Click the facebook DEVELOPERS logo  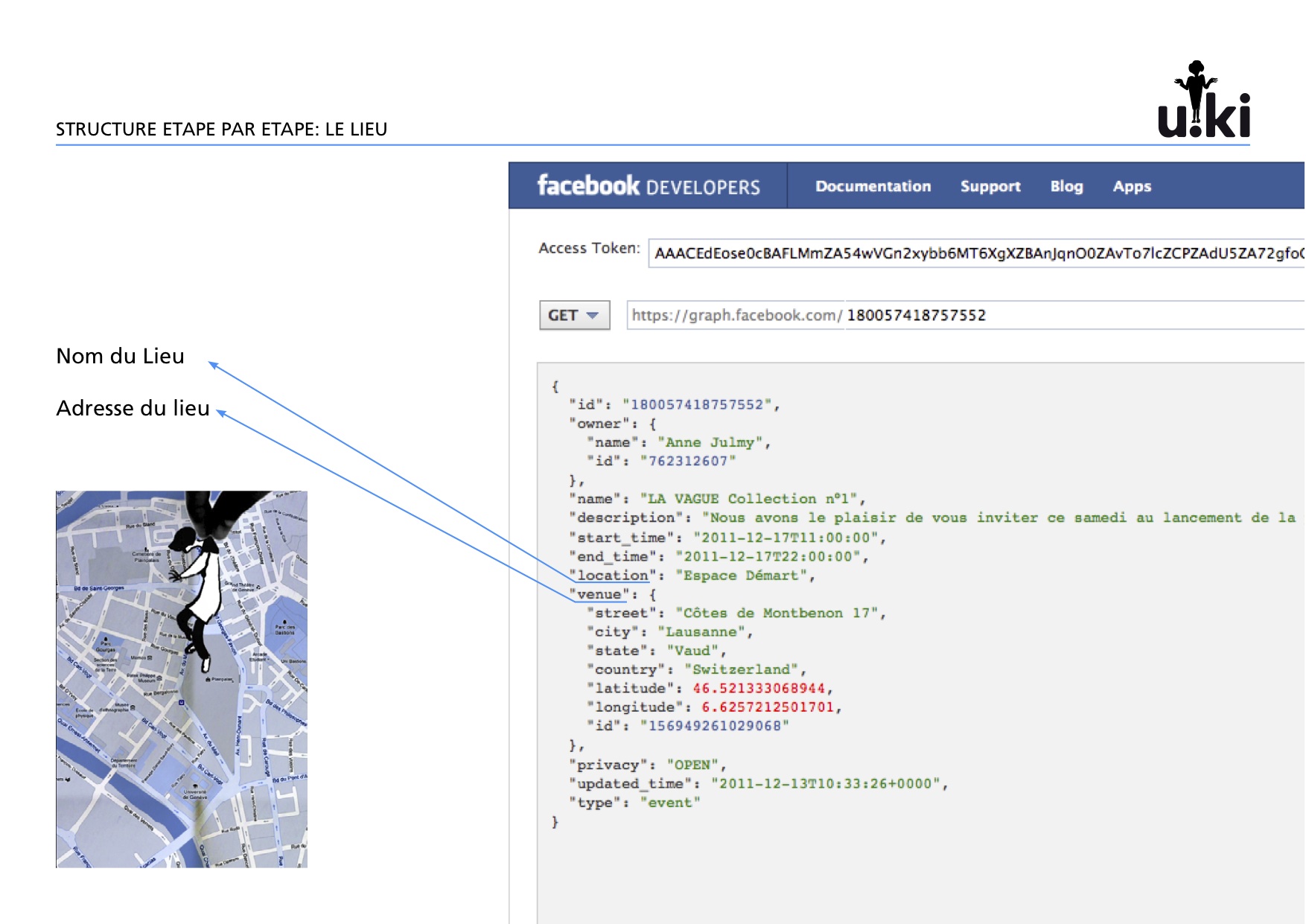pos(648,185)
